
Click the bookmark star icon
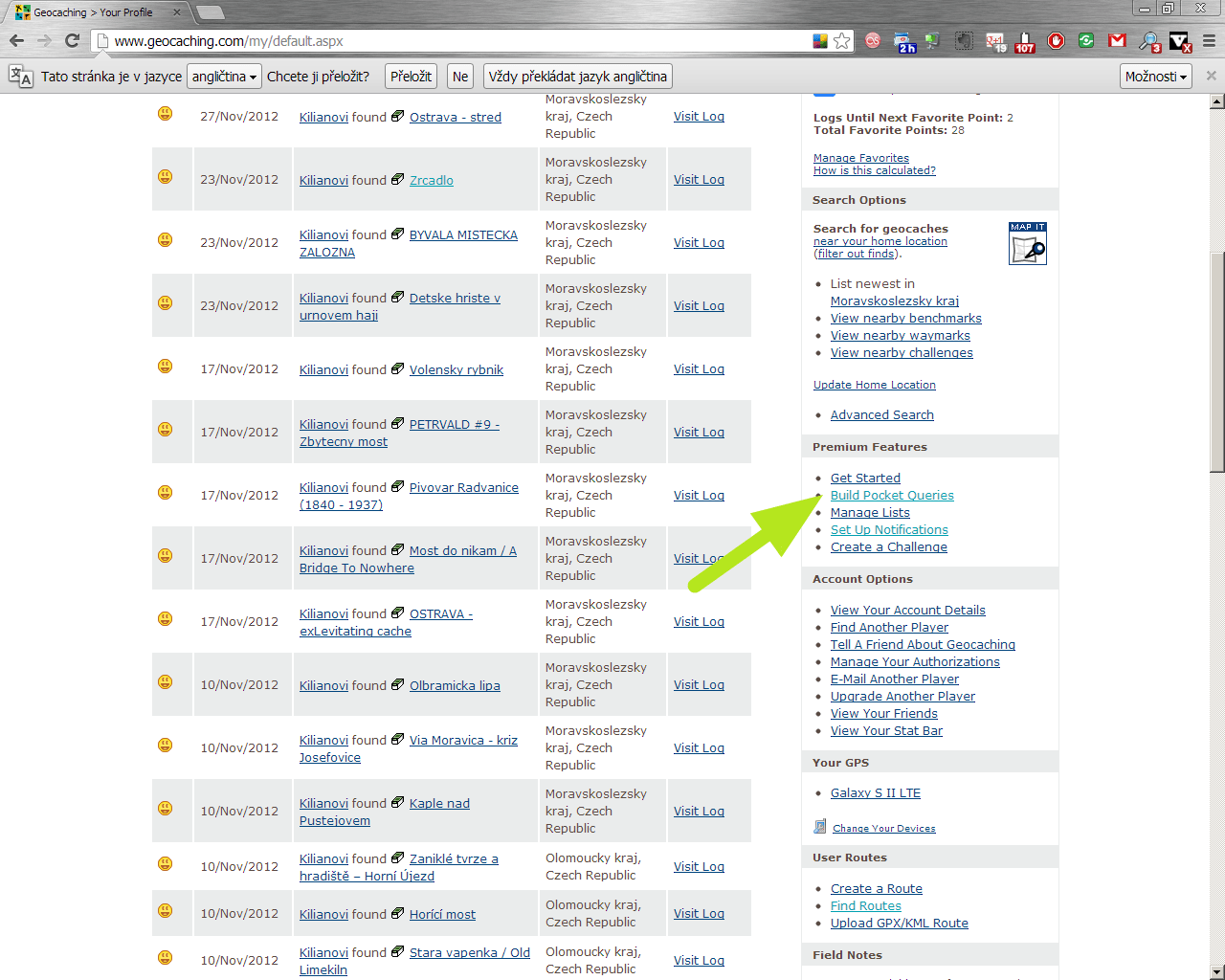pos(841,40)
